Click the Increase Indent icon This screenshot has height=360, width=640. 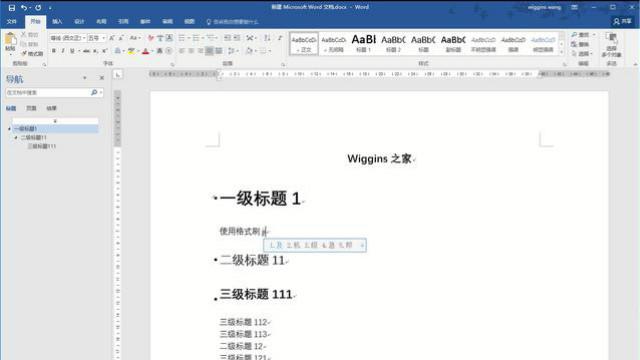pyautogui.click(x=237, y=38)
